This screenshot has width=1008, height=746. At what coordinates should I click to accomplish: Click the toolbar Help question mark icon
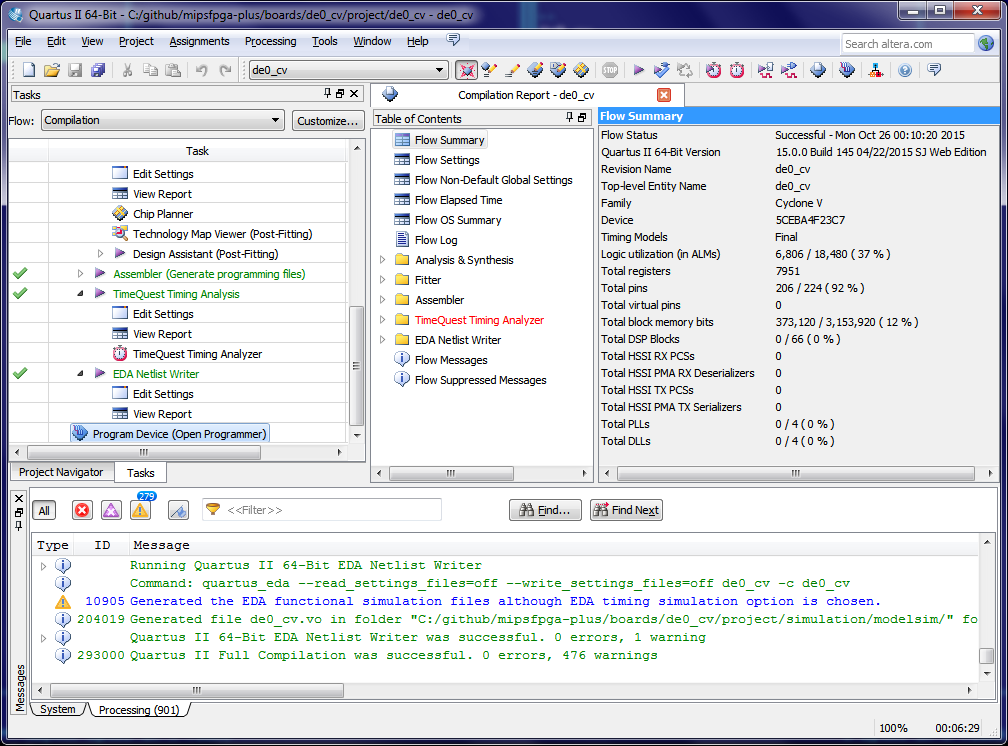[x=905, y=70]
